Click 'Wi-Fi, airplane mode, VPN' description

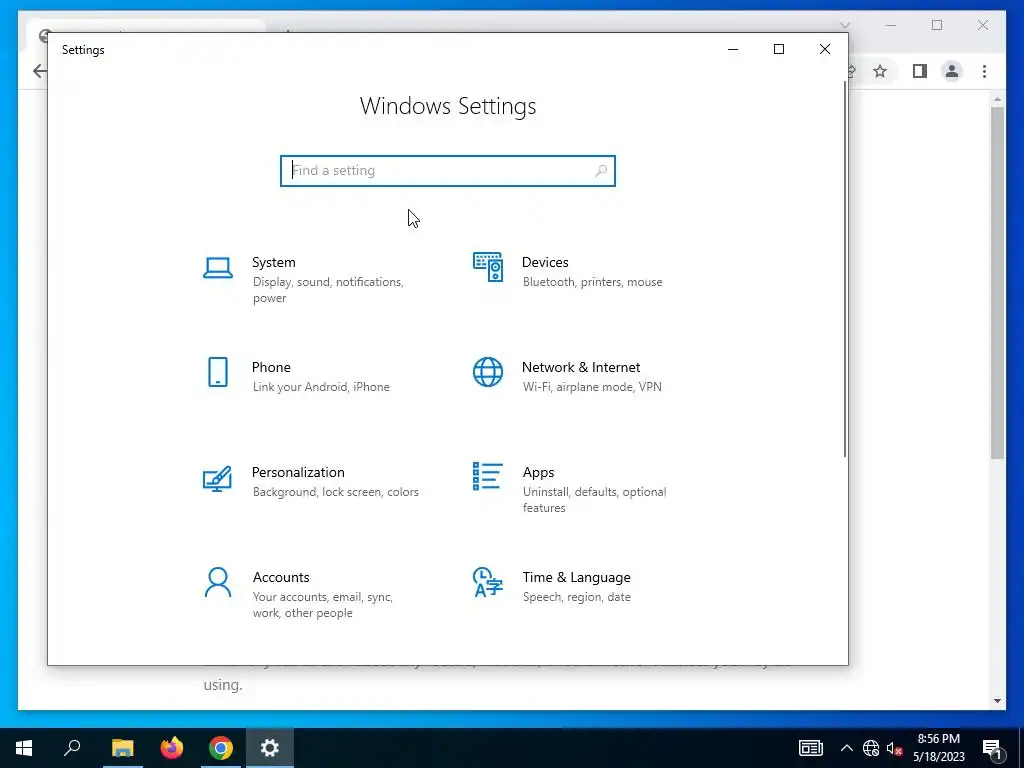[x=592, y=387]
